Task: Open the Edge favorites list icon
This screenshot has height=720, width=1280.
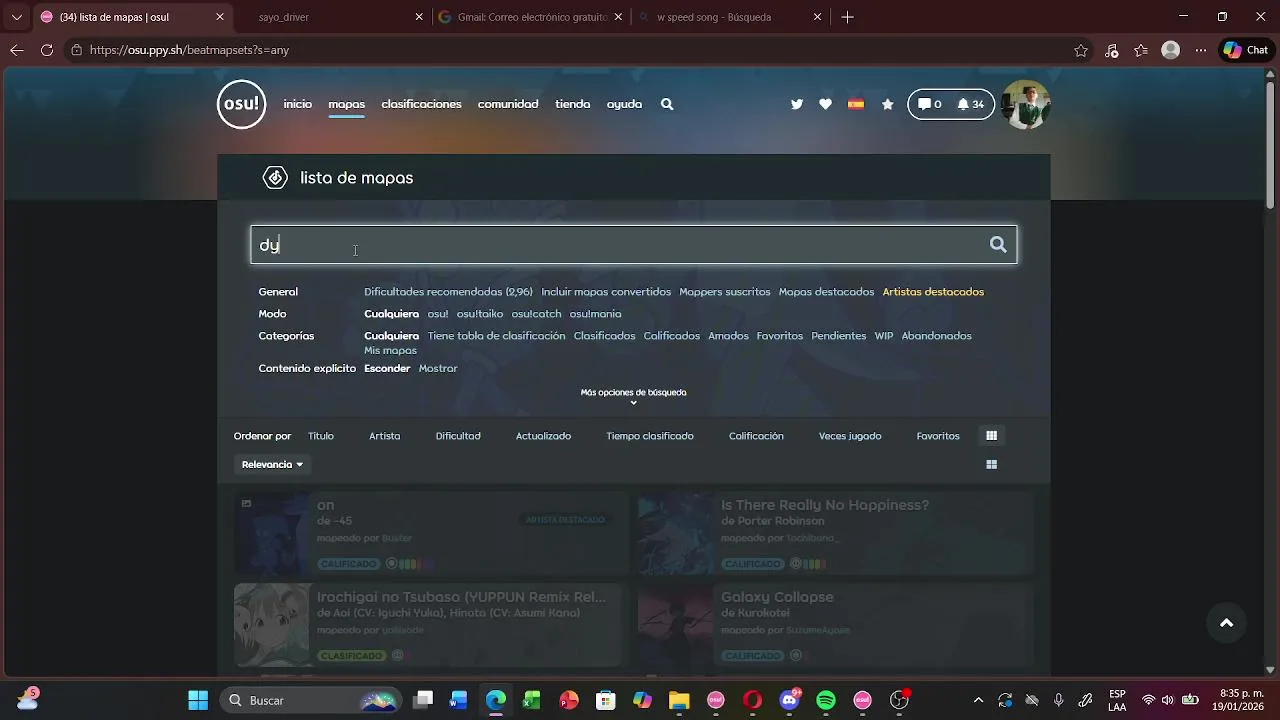Action: click(x=1141, y=50)
